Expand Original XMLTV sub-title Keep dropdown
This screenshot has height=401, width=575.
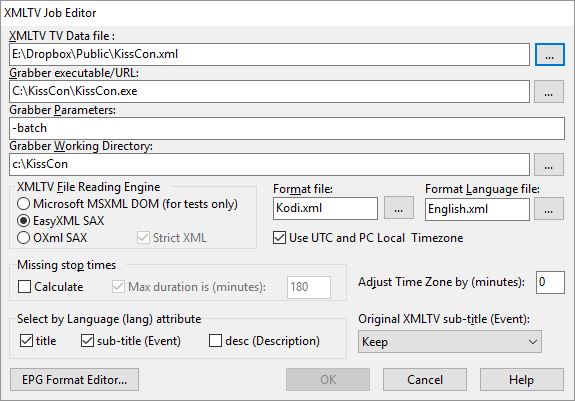[450, 342]
